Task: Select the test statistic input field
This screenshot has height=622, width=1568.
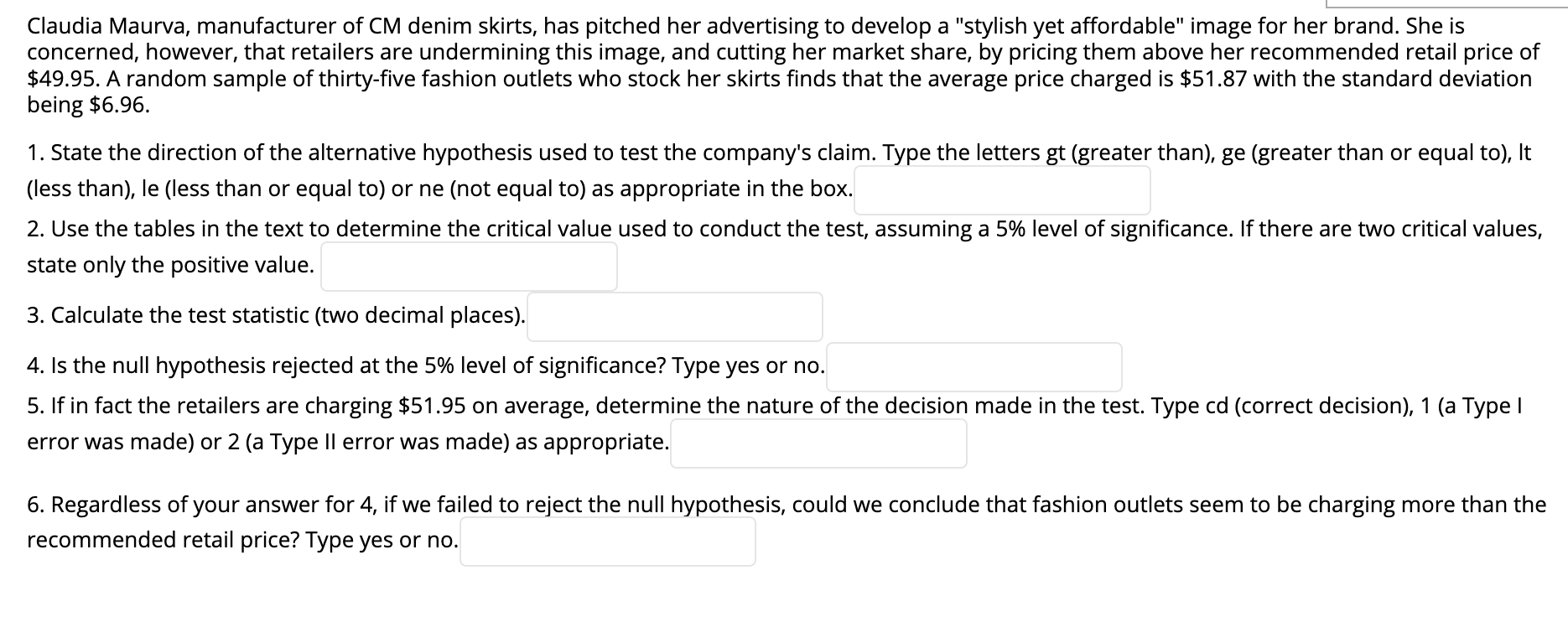Action: click(x=675, y=317)
